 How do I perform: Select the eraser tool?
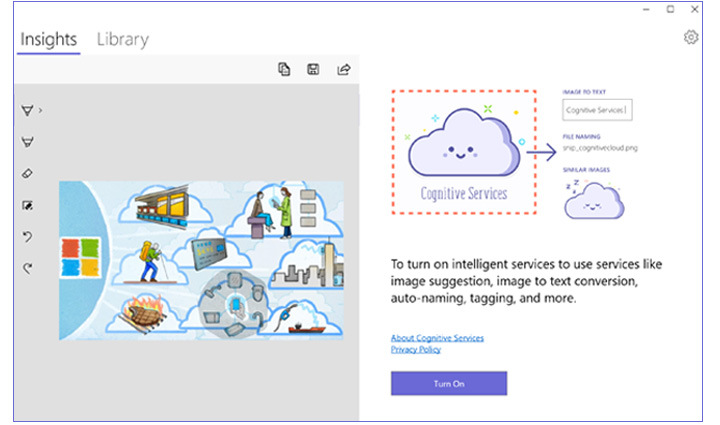click(x=27, y=173)
